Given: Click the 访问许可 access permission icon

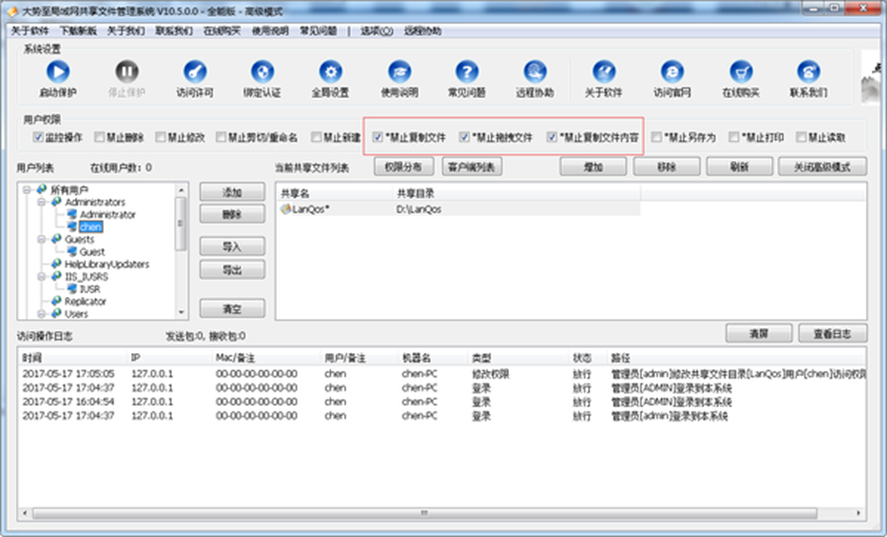Looking at the screenshot, I should 195,72.
